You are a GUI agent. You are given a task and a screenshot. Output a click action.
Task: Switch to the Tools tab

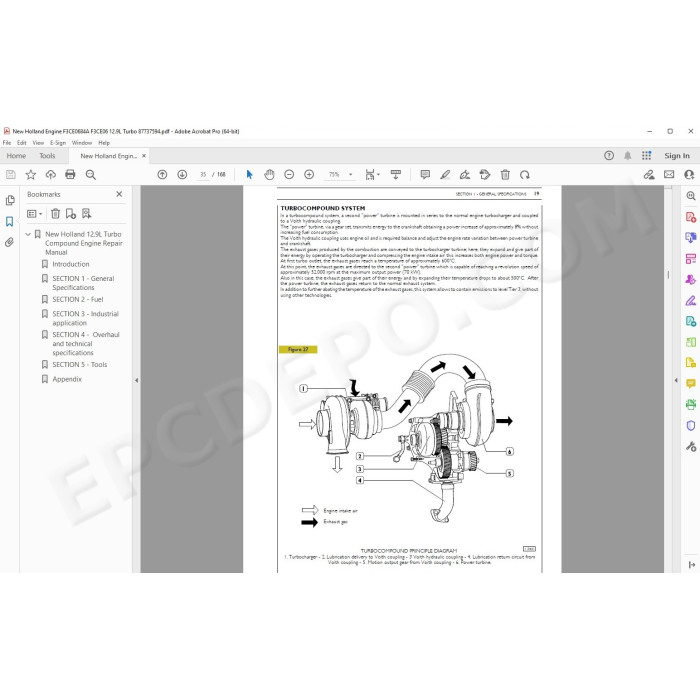pyautogui.click(x=47, y=156)
